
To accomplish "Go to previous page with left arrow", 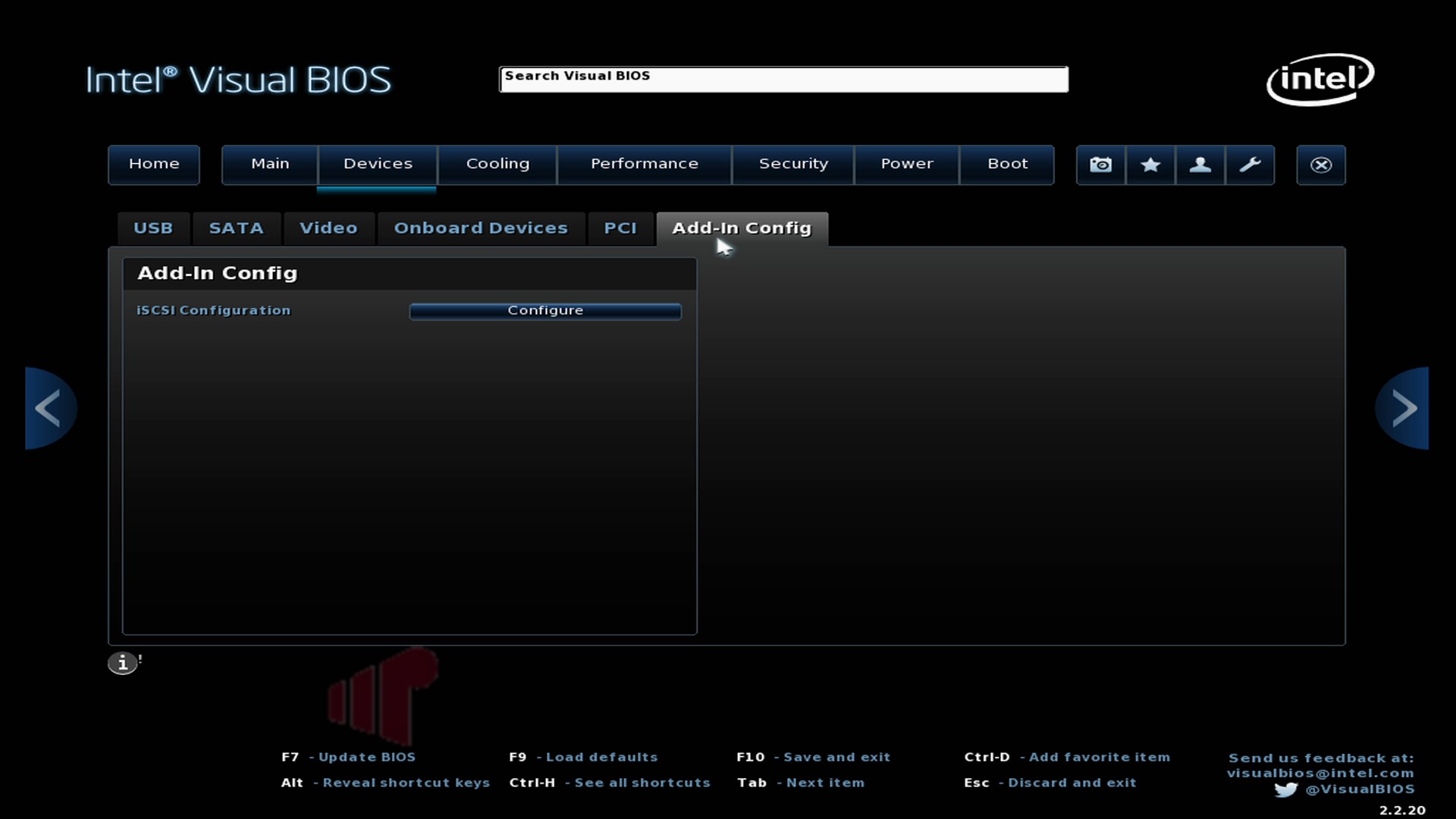I will pyautogui.click(x=50, y=408).
